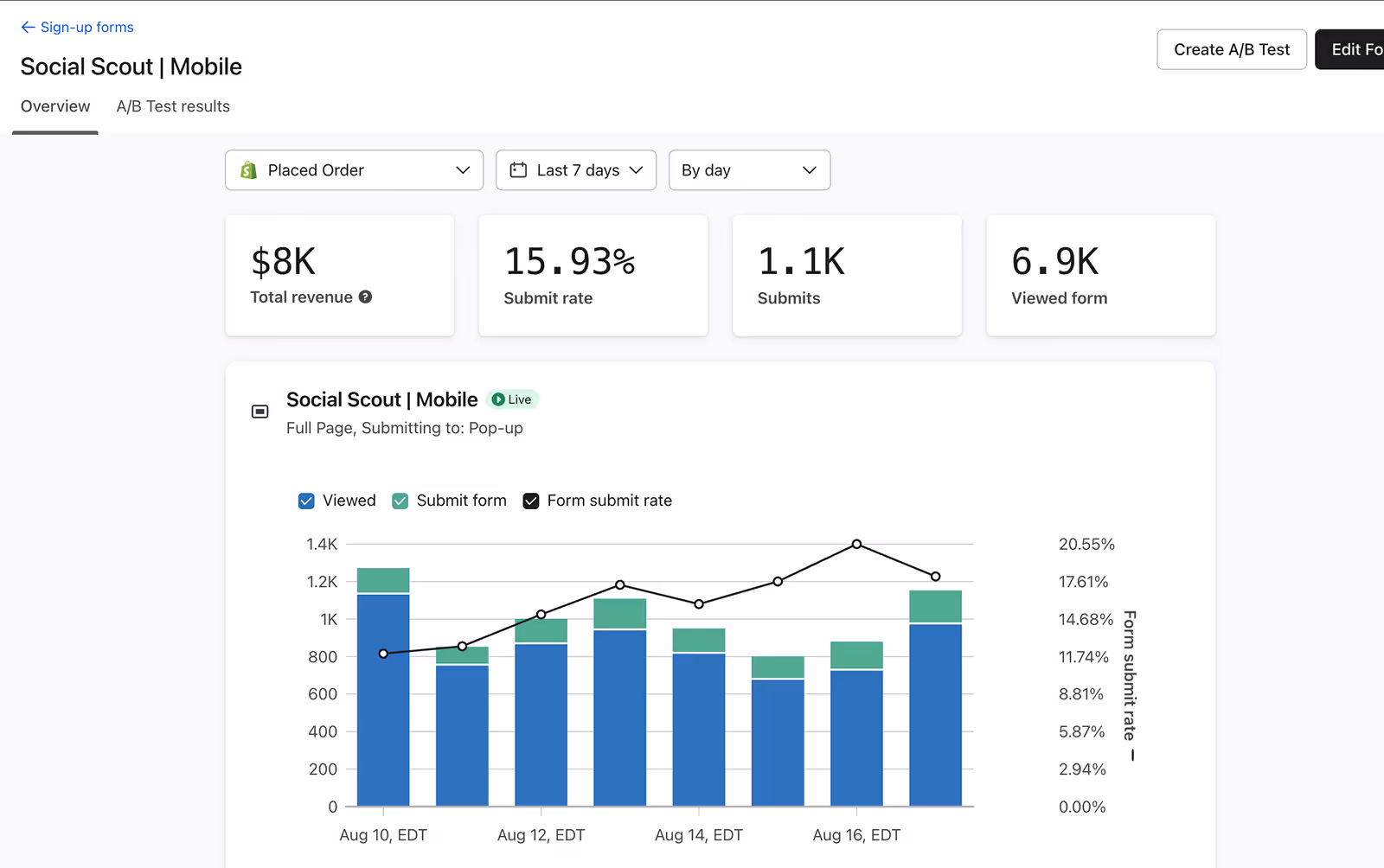The width and height of the screenshot is (1384, 868).
Task: Click the Submit form green checkbox icon
Action: click(400, 501)
